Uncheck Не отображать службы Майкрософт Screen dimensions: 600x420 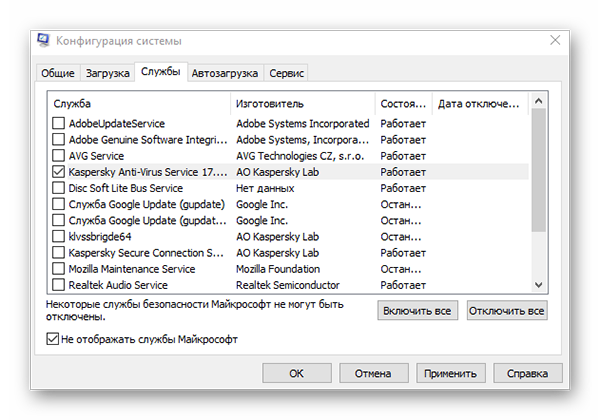pyautogui.click(x=52, y=339)
